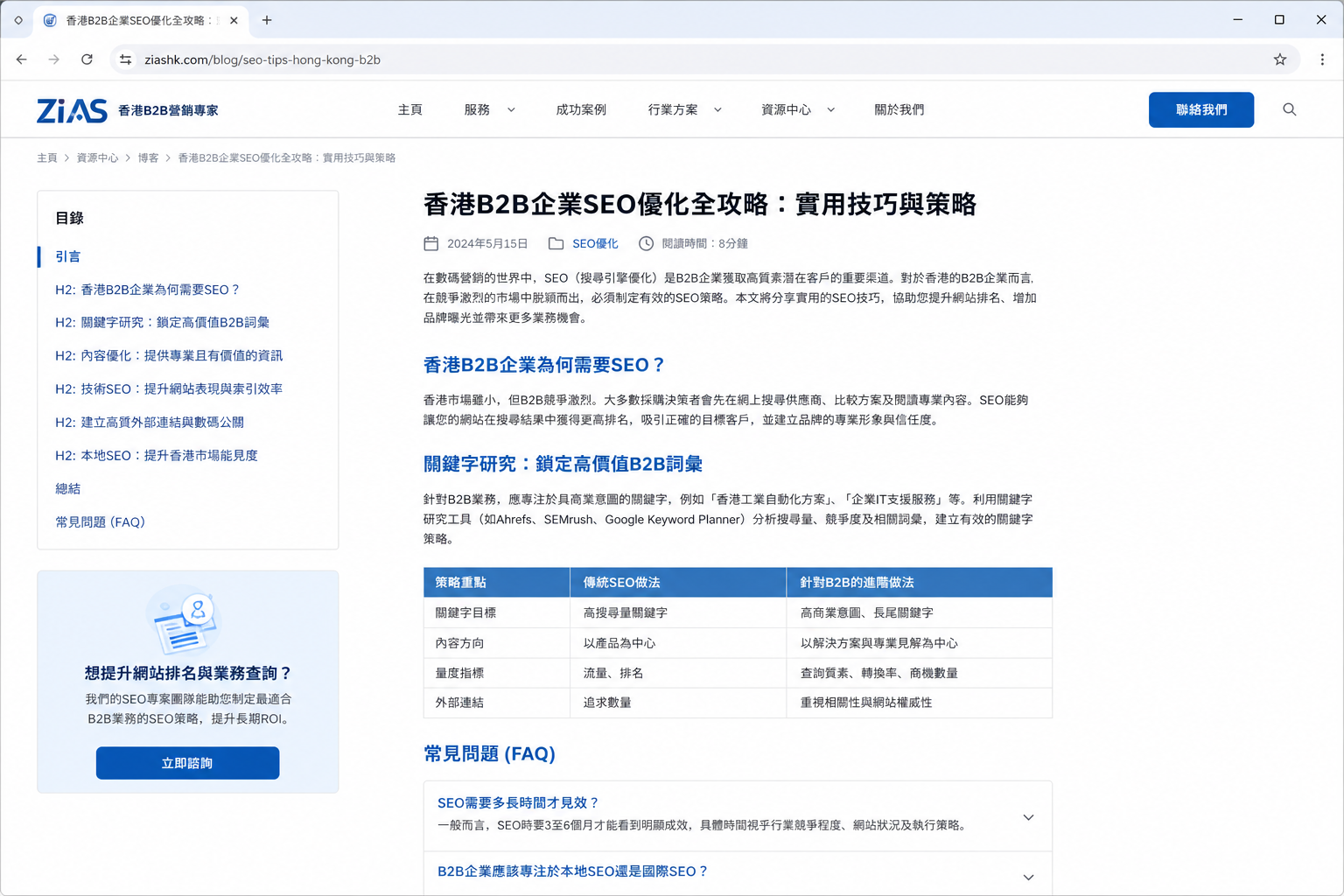This screenshot has width=1344, height=896.
Task: Expand the 資源中心 dropdown menu
Action: tap(830, 110)
